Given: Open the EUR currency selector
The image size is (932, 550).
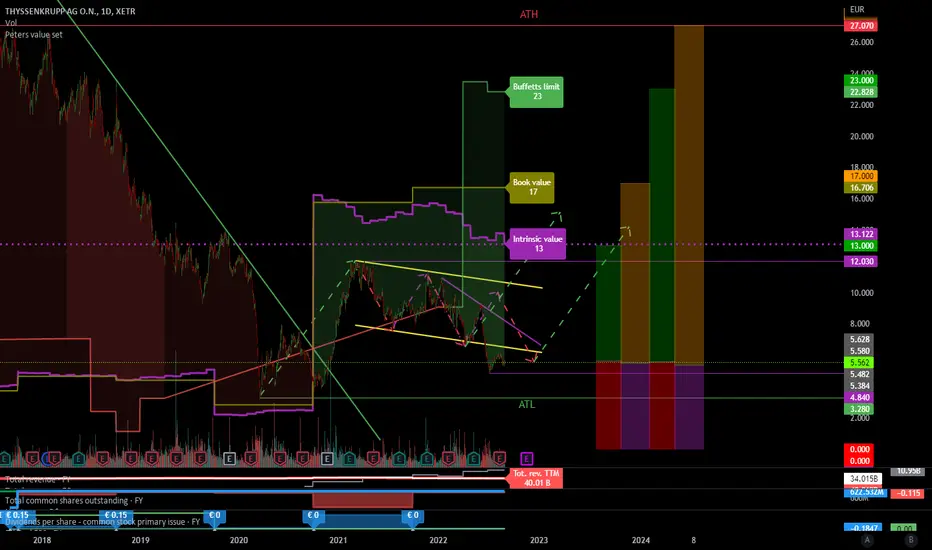Looking at the screenshot, I should tap(857, 10).
